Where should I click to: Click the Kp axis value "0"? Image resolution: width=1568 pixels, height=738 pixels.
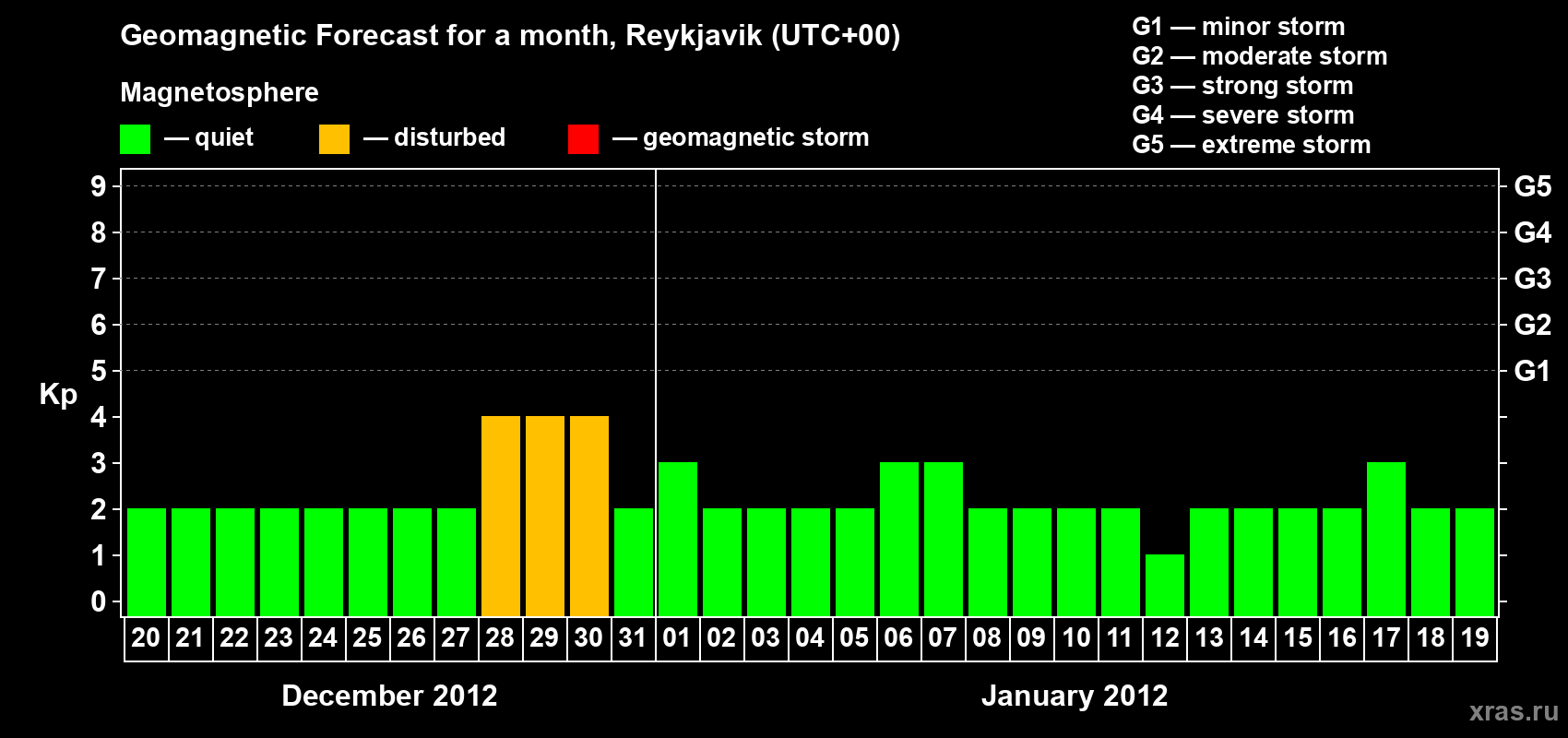(x=98, y=601)
